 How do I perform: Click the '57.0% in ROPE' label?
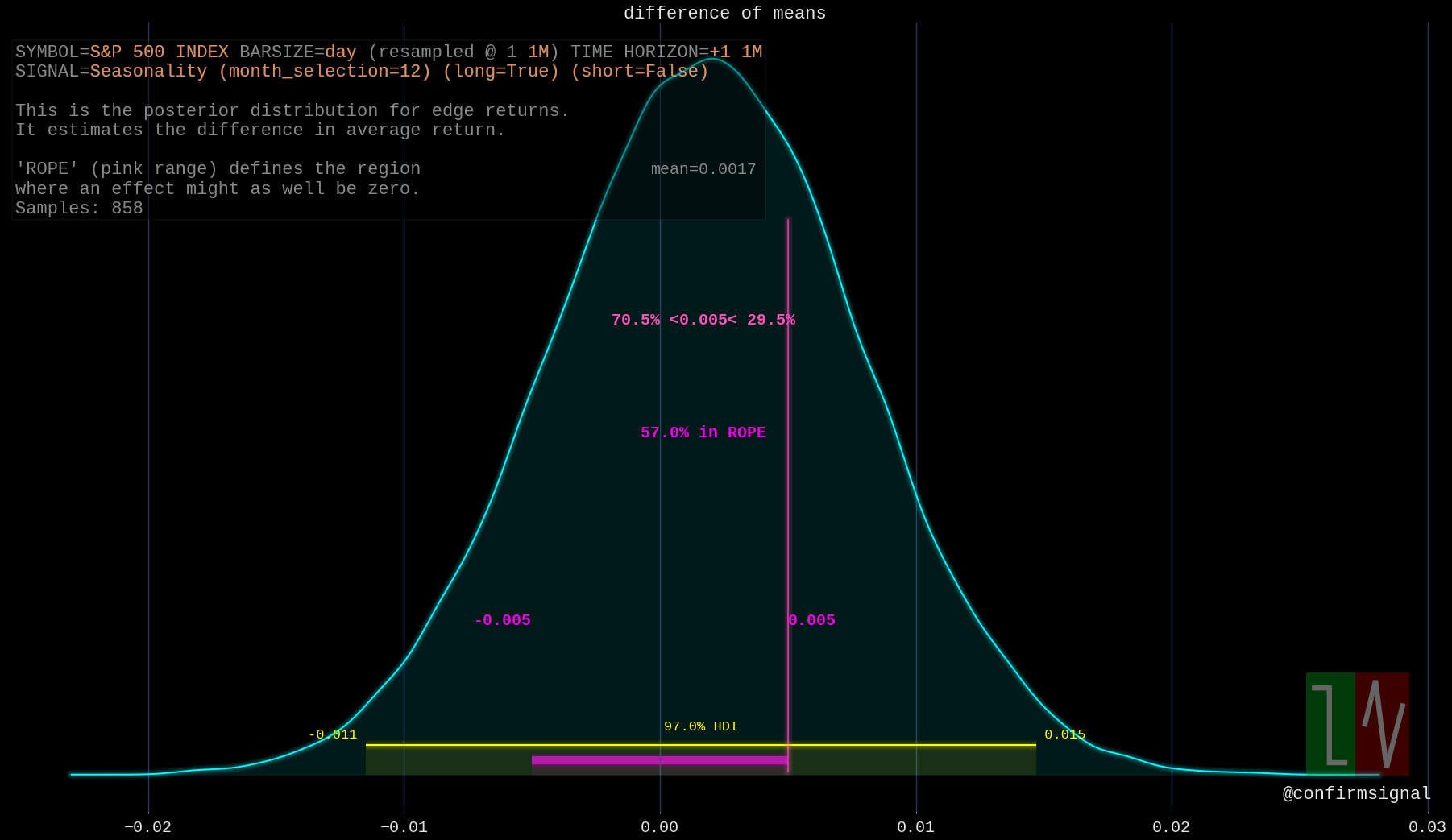[703, 432]
